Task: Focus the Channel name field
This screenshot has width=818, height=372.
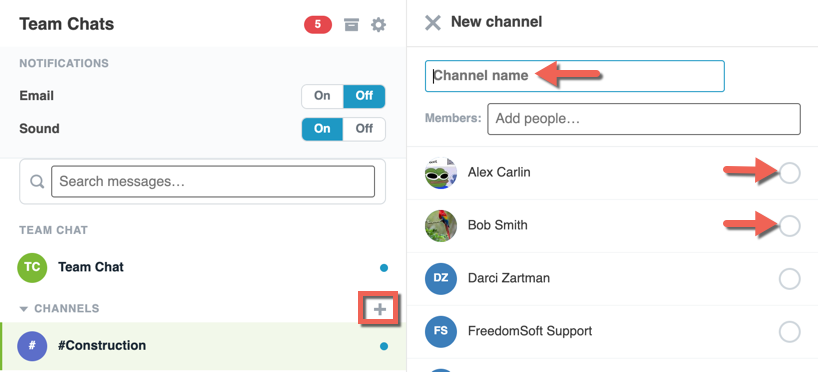Action: pos(574,76)
